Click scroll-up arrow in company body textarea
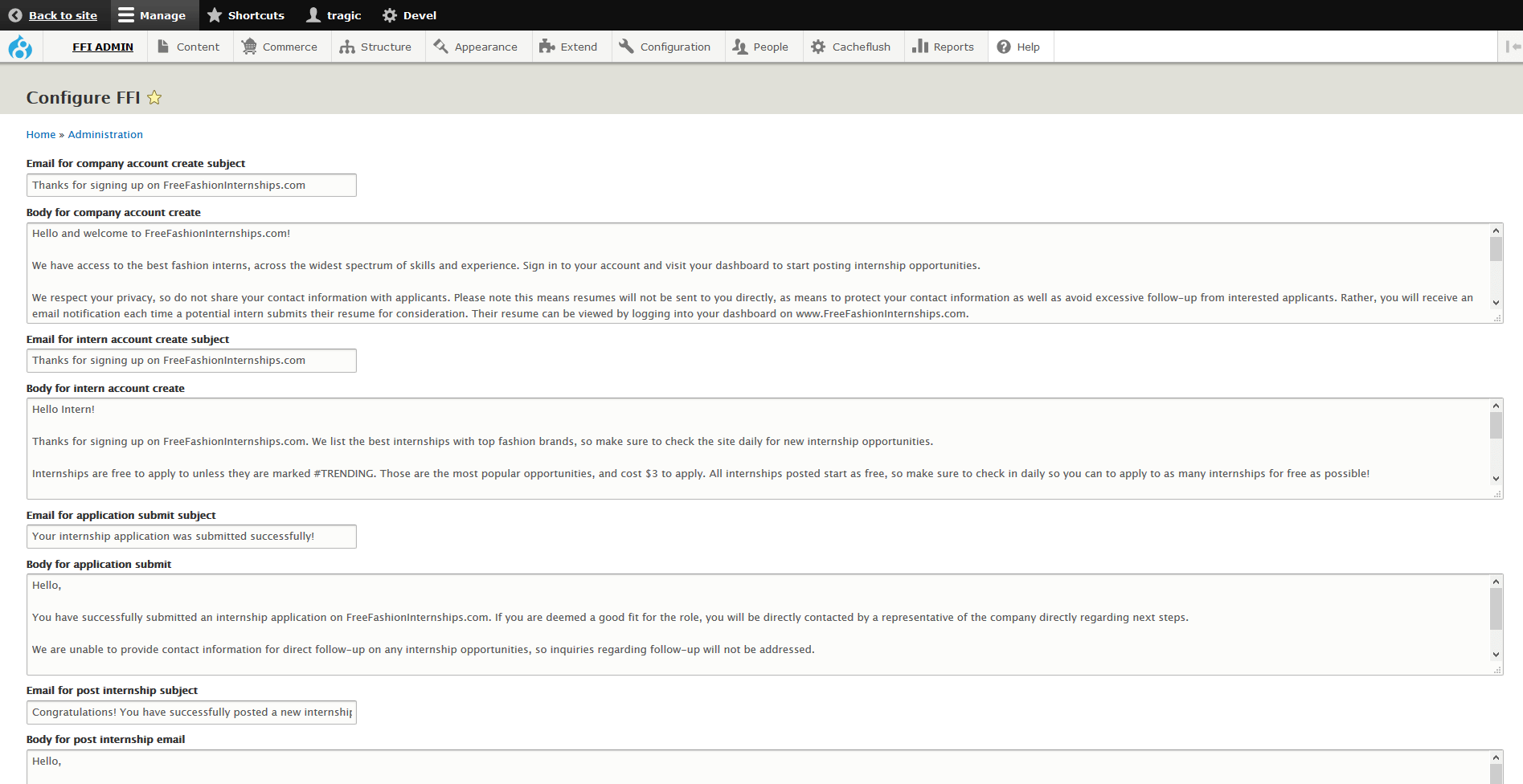 1496,231
